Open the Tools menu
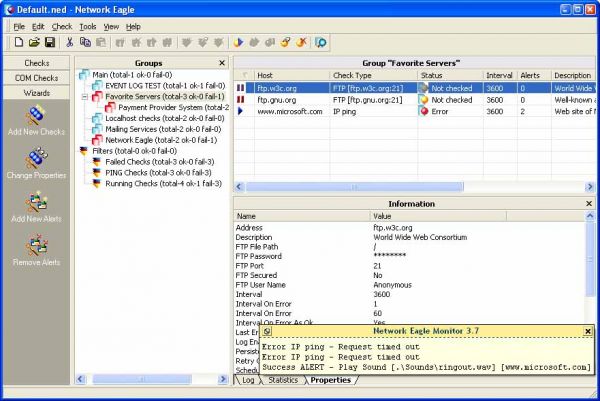This screenshot has height=401, width=600. [x=88, y=26]
